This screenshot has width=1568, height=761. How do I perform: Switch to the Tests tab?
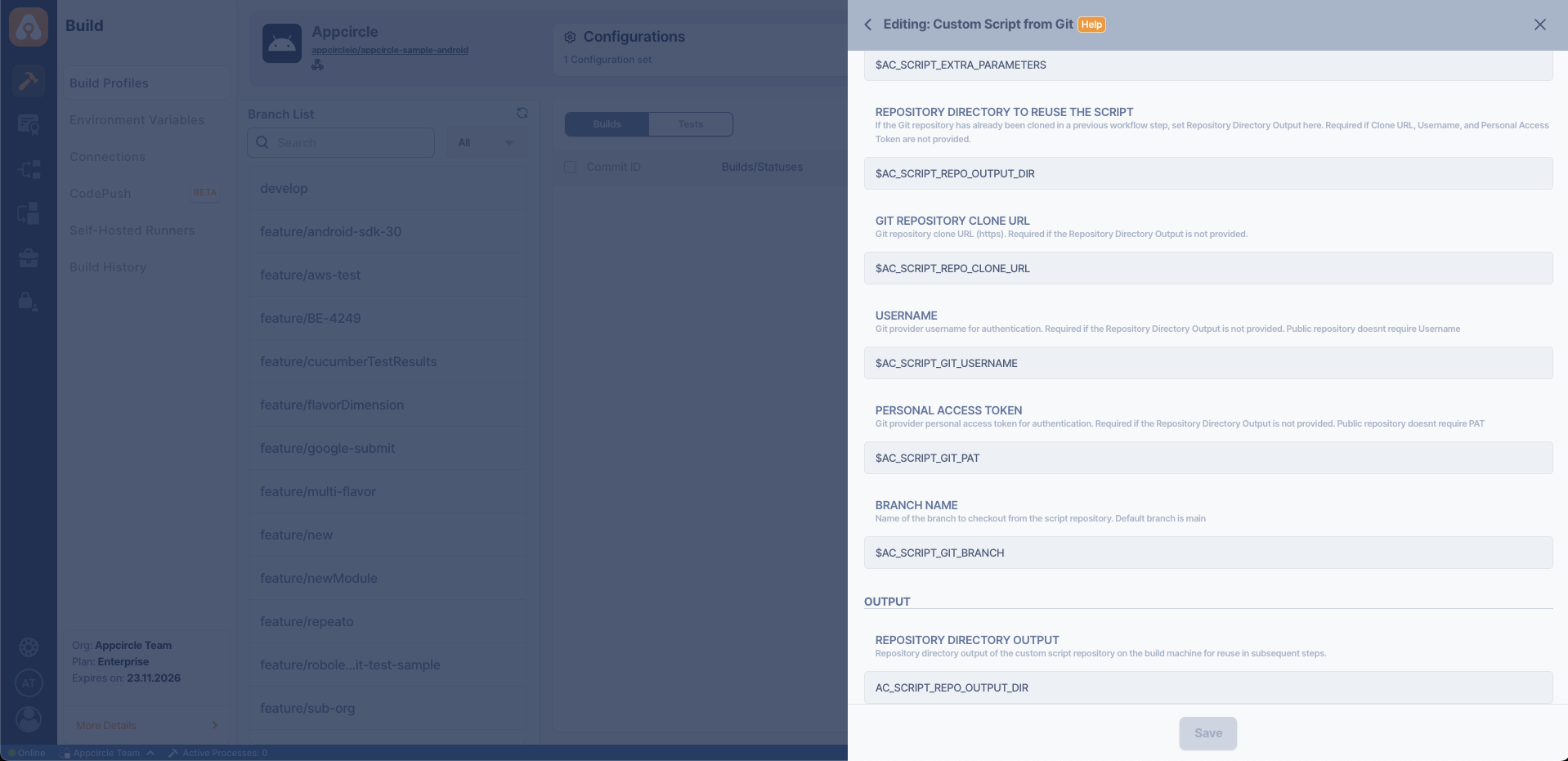pyautogui.click(x=690, y=124)
